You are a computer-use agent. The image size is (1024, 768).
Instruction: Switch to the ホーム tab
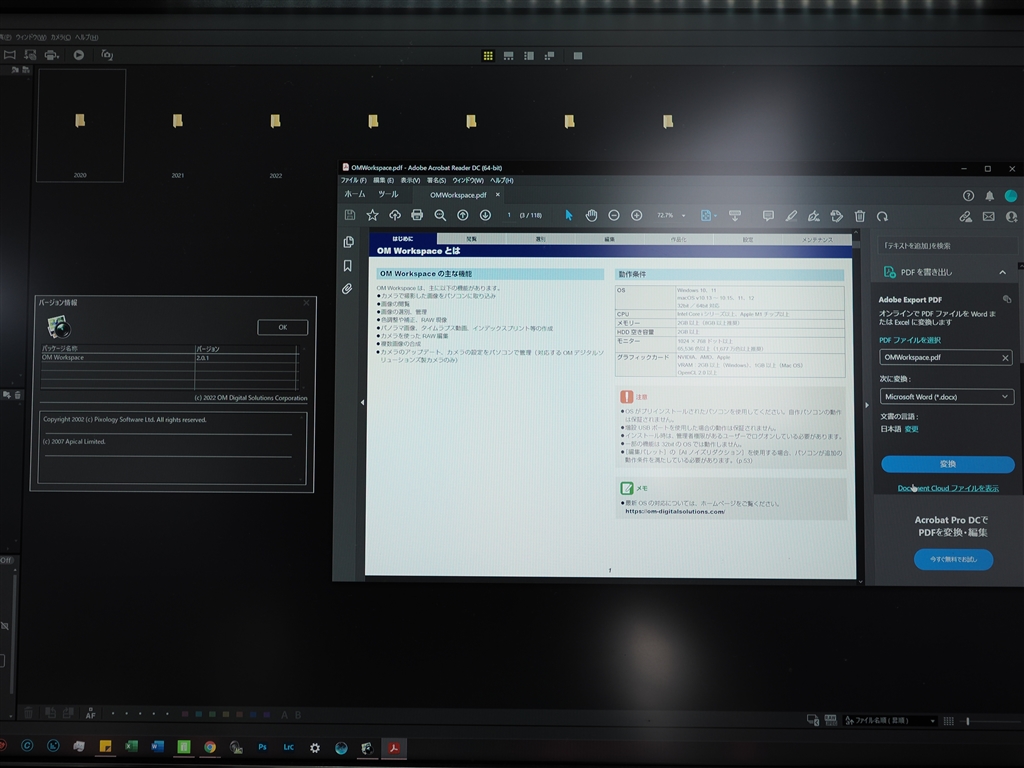click(355, 195)
